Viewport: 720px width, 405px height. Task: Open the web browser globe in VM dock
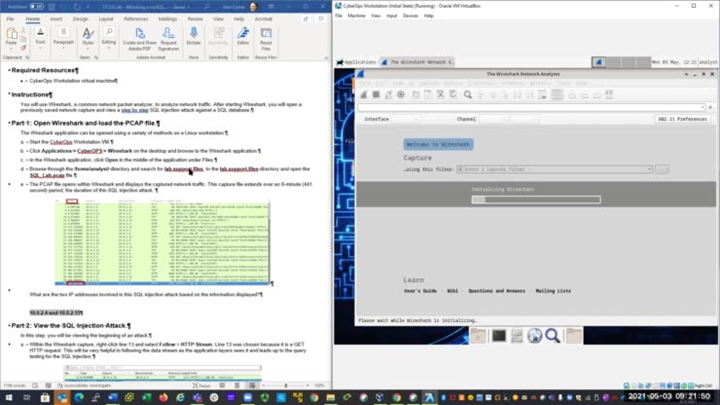(x=534, y=336)
